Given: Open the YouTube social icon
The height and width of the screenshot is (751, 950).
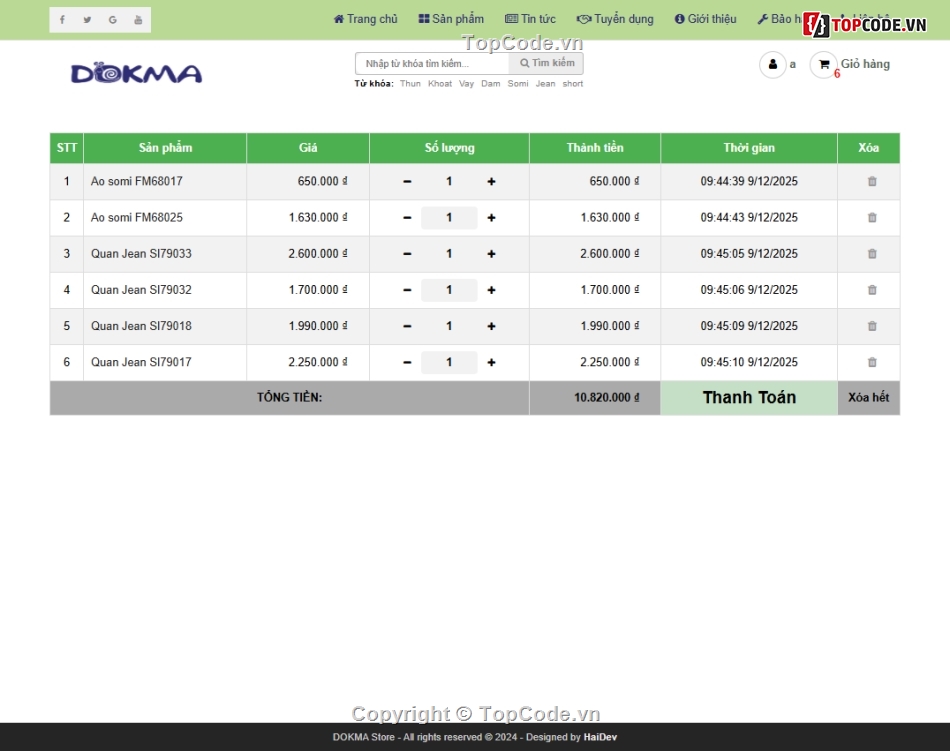Looking at the screenshot, I should click(x=138, y=20).
